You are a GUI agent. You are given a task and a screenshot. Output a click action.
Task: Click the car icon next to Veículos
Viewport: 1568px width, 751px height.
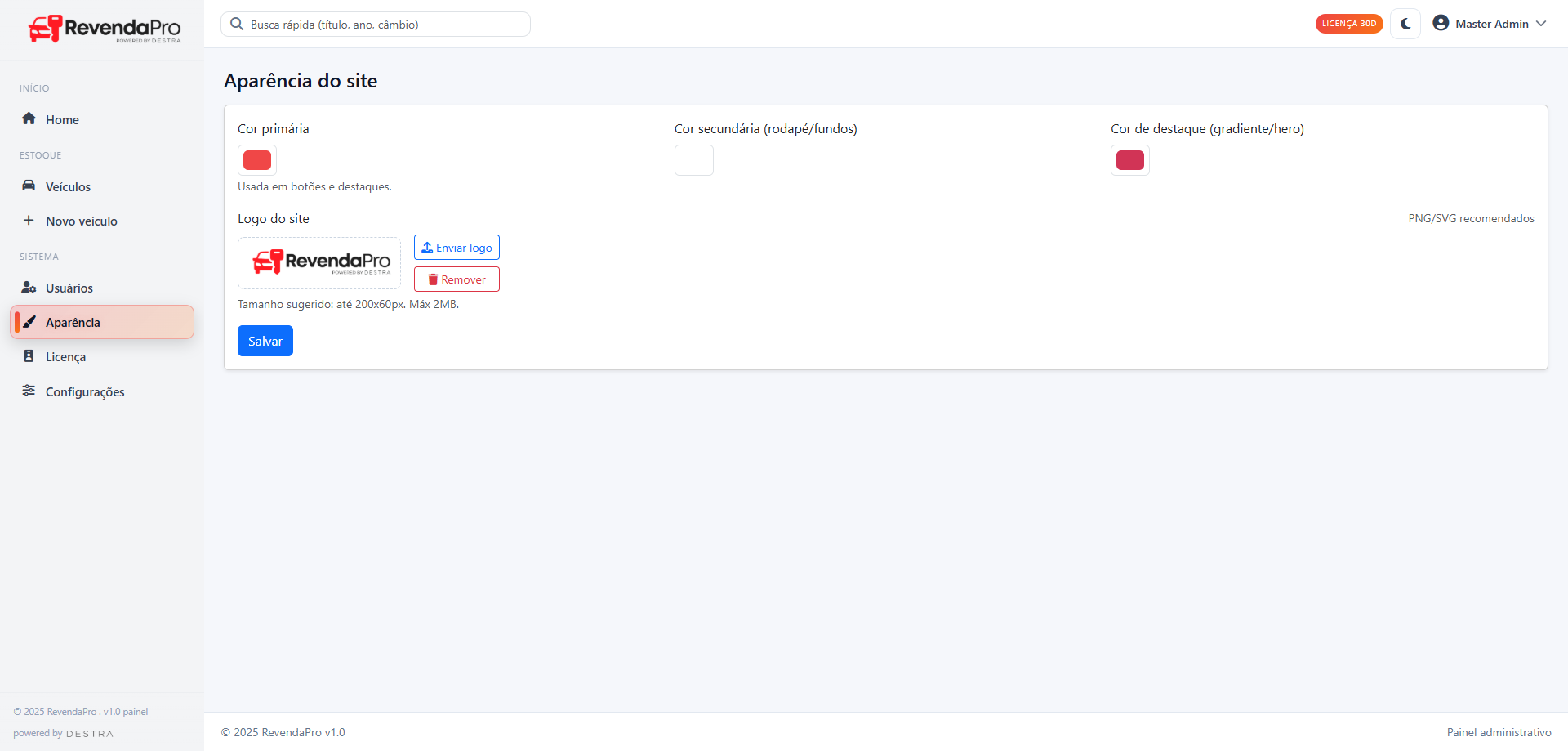coord(29,186)
